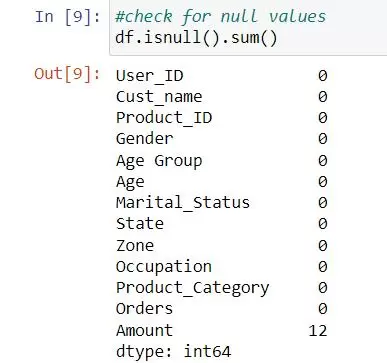
Task: Click the Marital_Status label
Action: coord(183,203)
